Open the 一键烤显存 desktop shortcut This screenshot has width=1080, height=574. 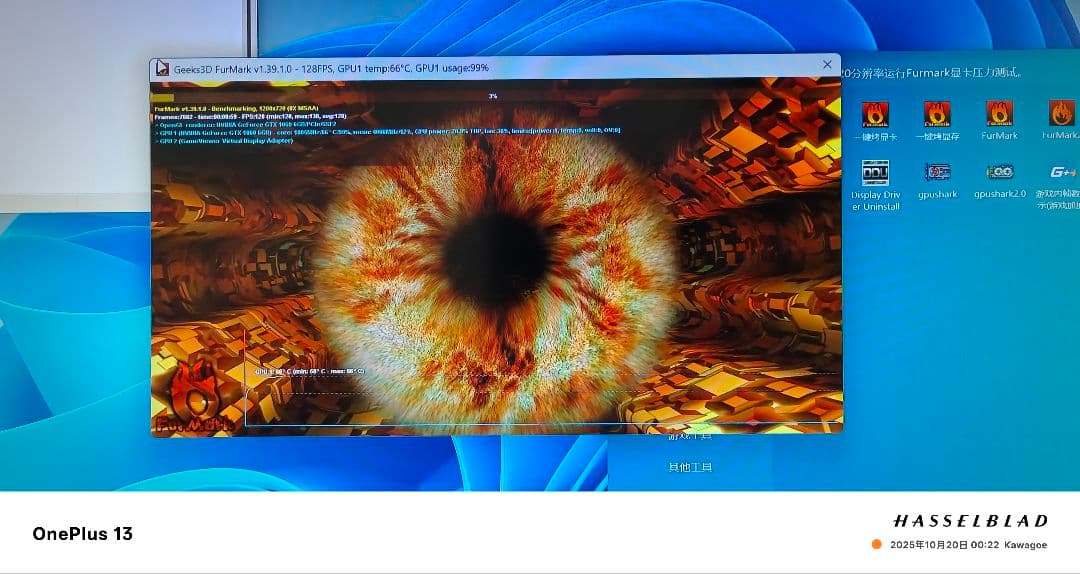(937, 117)
